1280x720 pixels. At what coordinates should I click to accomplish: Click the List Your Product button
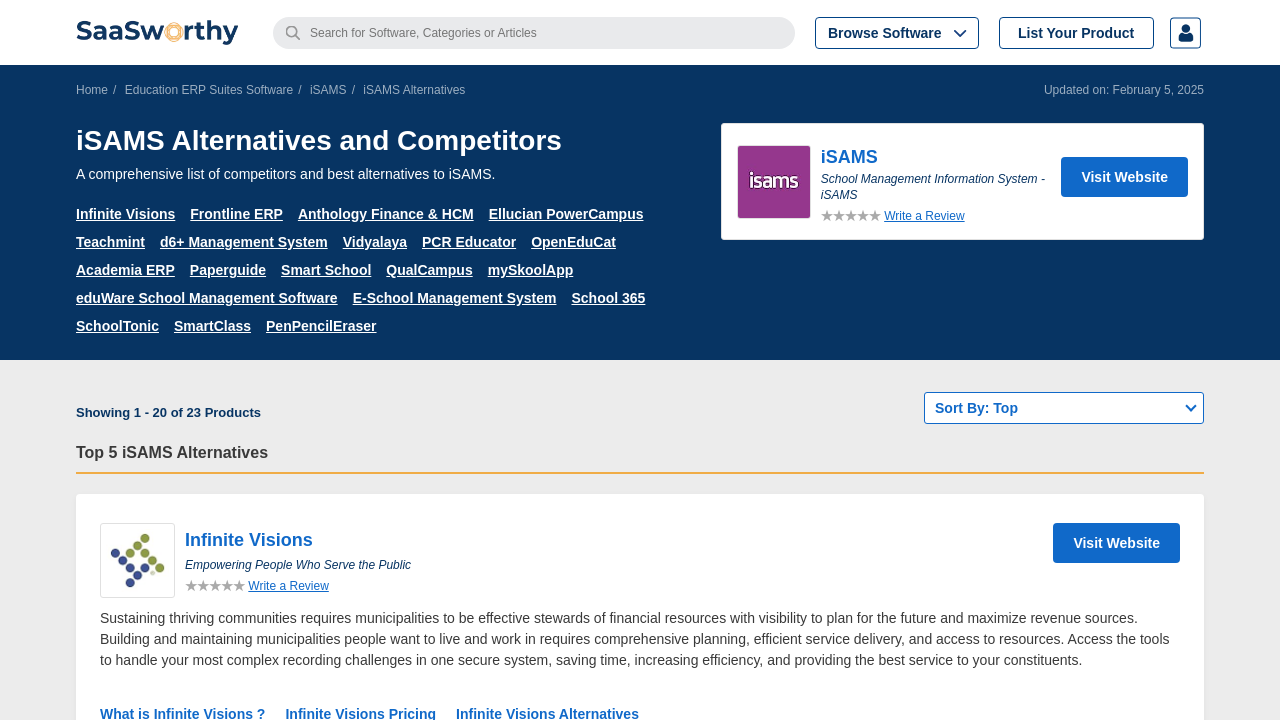[x=1075, y=33]
